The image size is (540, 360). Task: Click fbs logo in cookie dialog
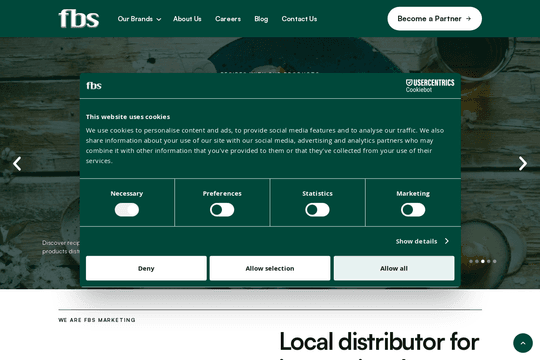tap(94, 85)
